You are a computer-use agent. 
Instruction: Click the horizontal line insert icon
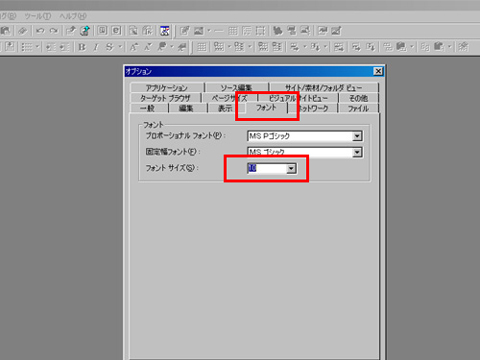point(219,31)
